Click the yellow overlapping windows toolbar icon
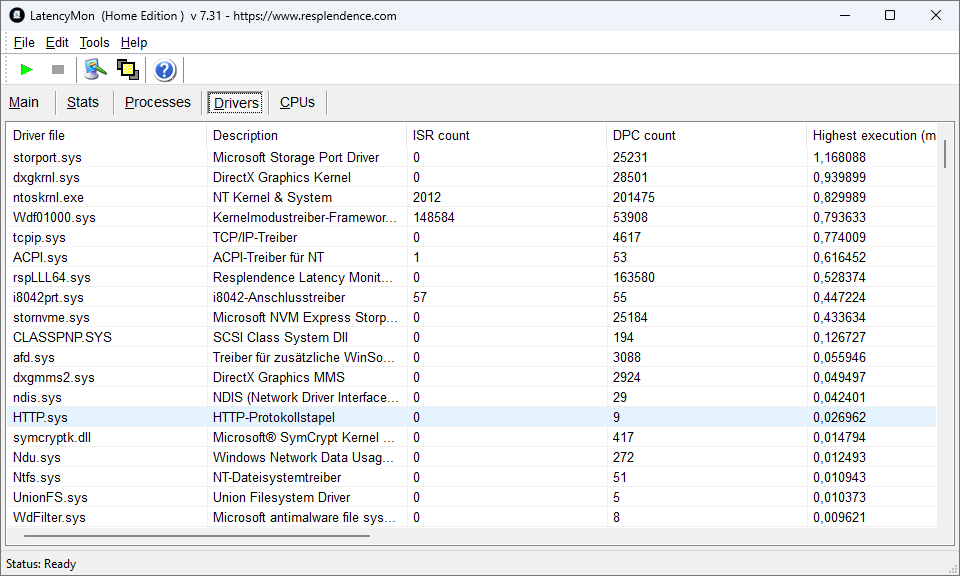Image resolution: width=960 pixels, height=576 pixels. (127, 69)
